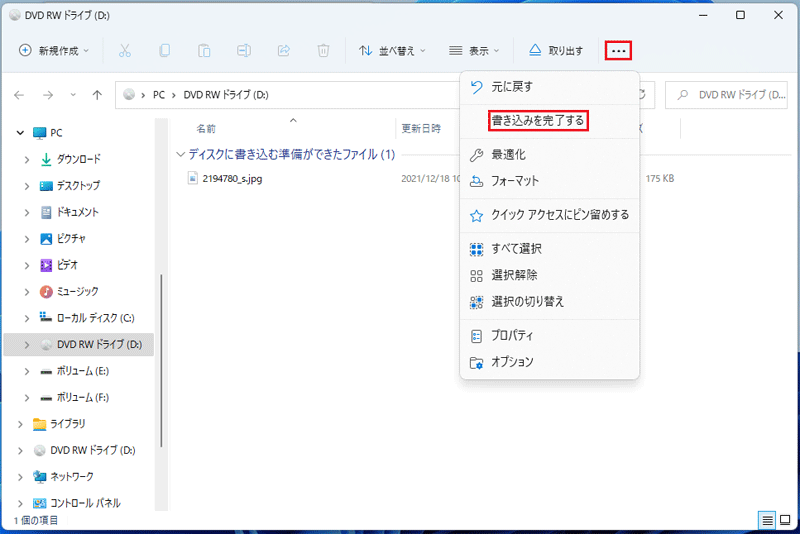Select ネットワーク in navigation pane
This screenshot has width=800, height=534.
tap(63, 477)
